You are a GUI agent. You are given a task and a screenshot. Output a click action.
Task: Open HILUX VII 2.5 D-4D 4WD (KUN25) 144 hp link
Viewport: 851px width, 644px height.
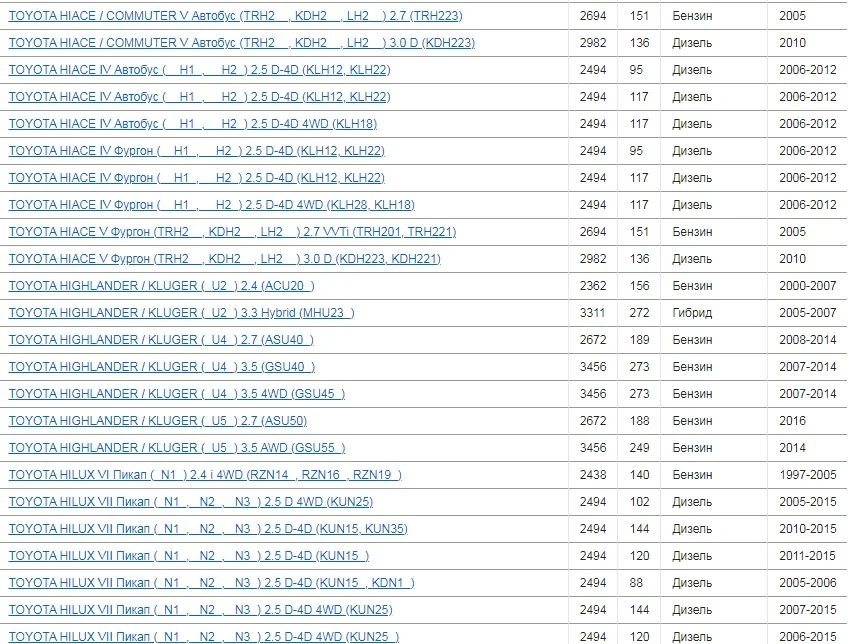point(200,610)
